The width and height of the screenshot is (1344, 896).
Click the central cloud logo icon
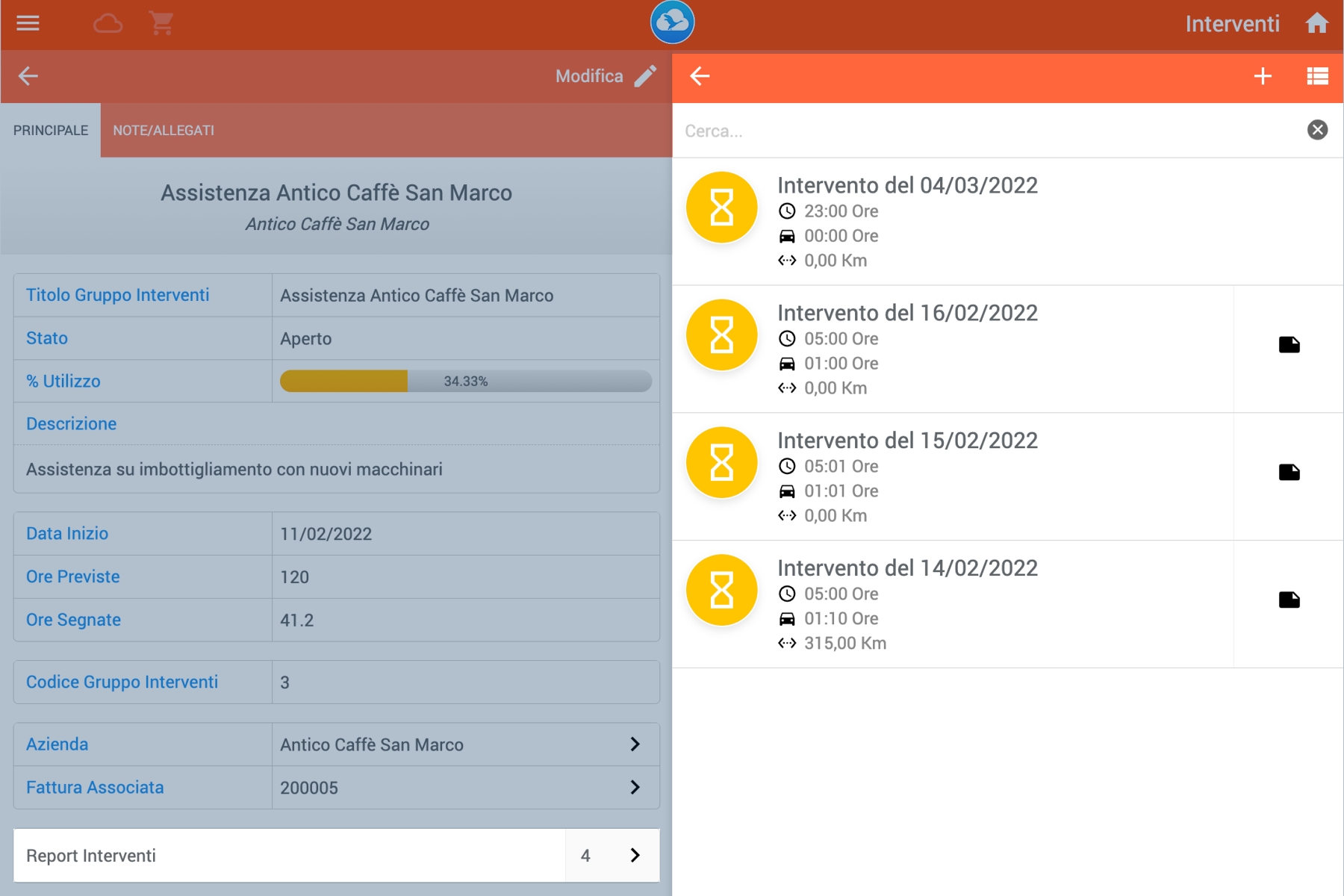coord(672,22)
